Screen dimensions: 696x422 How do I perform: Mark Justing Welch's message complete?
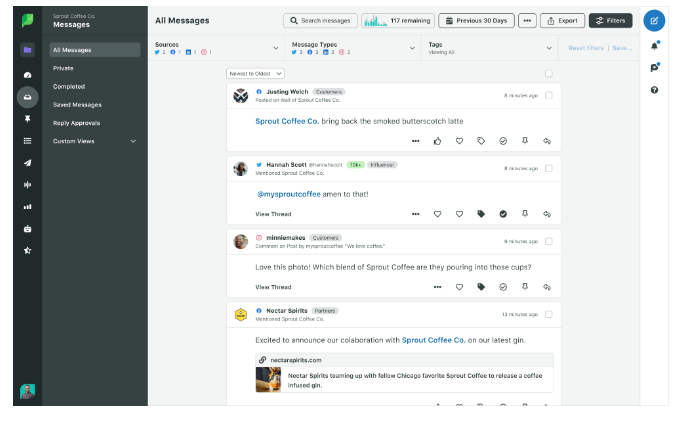pos(503,141)
